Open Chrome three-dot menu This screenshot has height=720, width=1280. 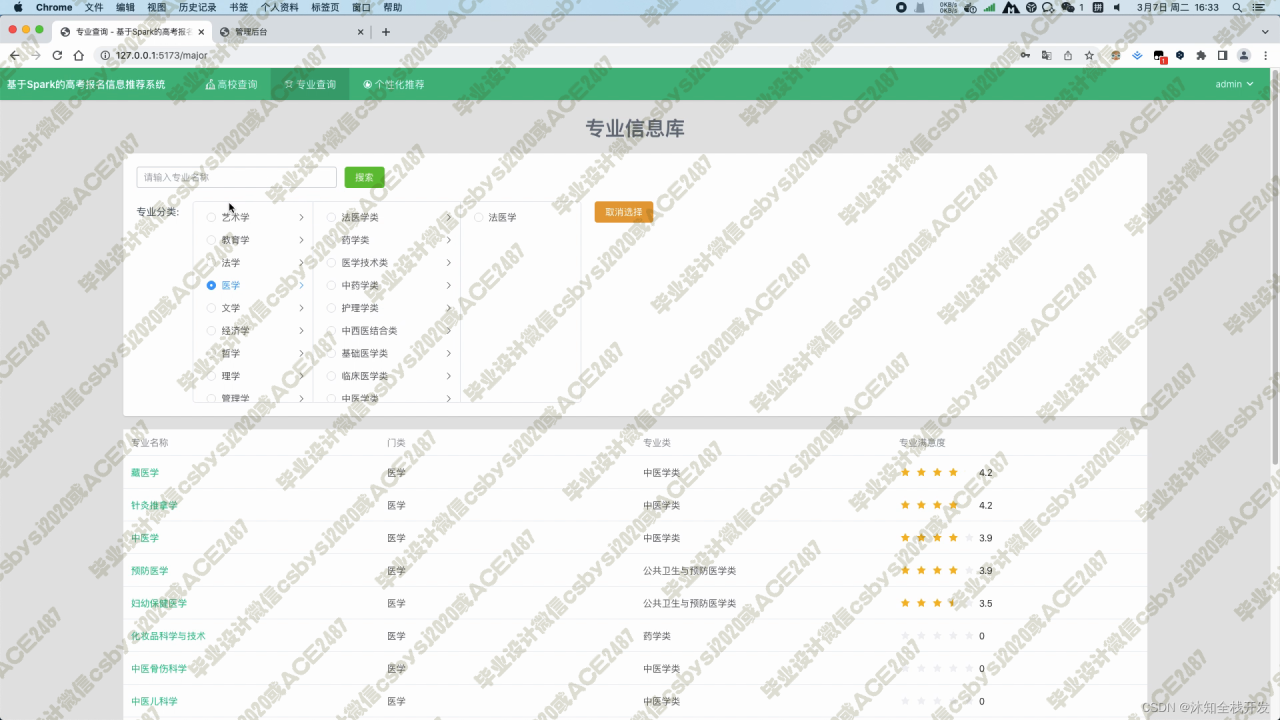click(1266, 56)
